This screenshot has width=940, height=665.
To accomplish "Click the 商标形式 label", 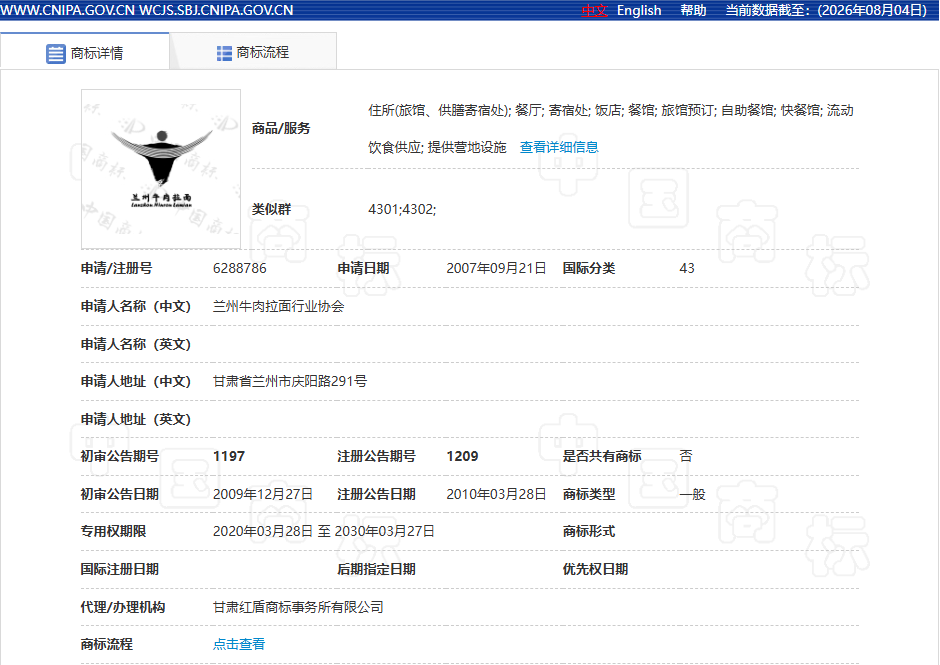I will [x=589, y=531].
